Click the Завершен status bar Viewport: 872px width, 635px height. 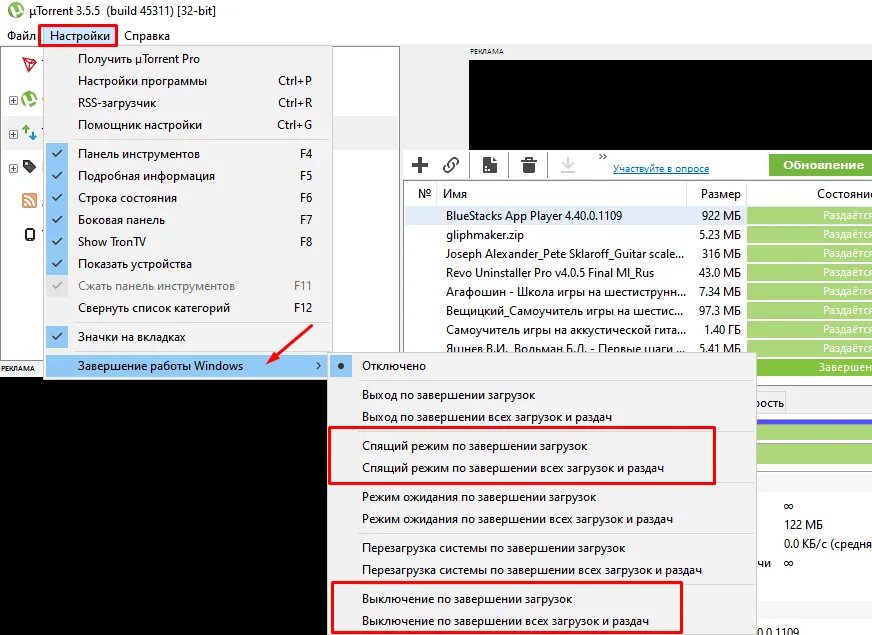[814, 367]
